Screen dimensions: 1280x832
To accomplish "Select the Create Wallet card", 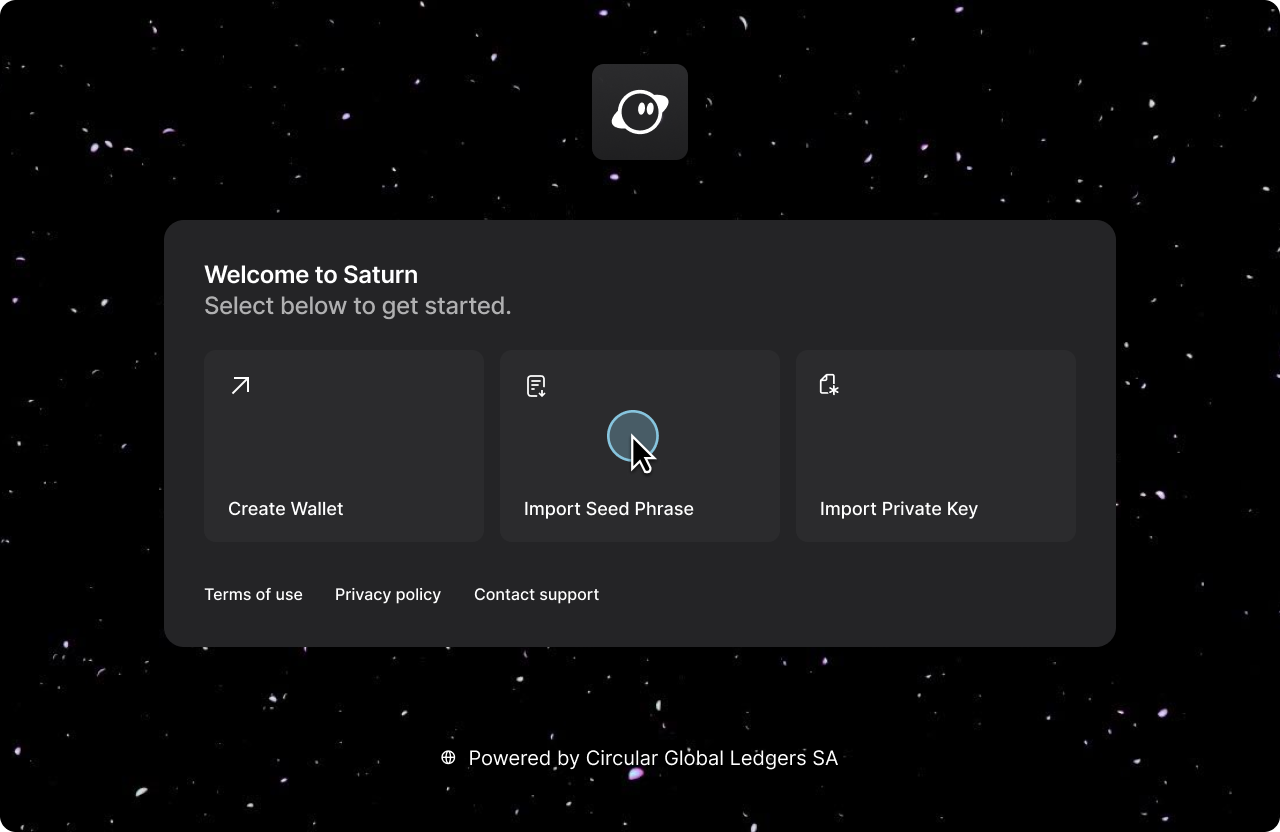I will tap(344, 446).
